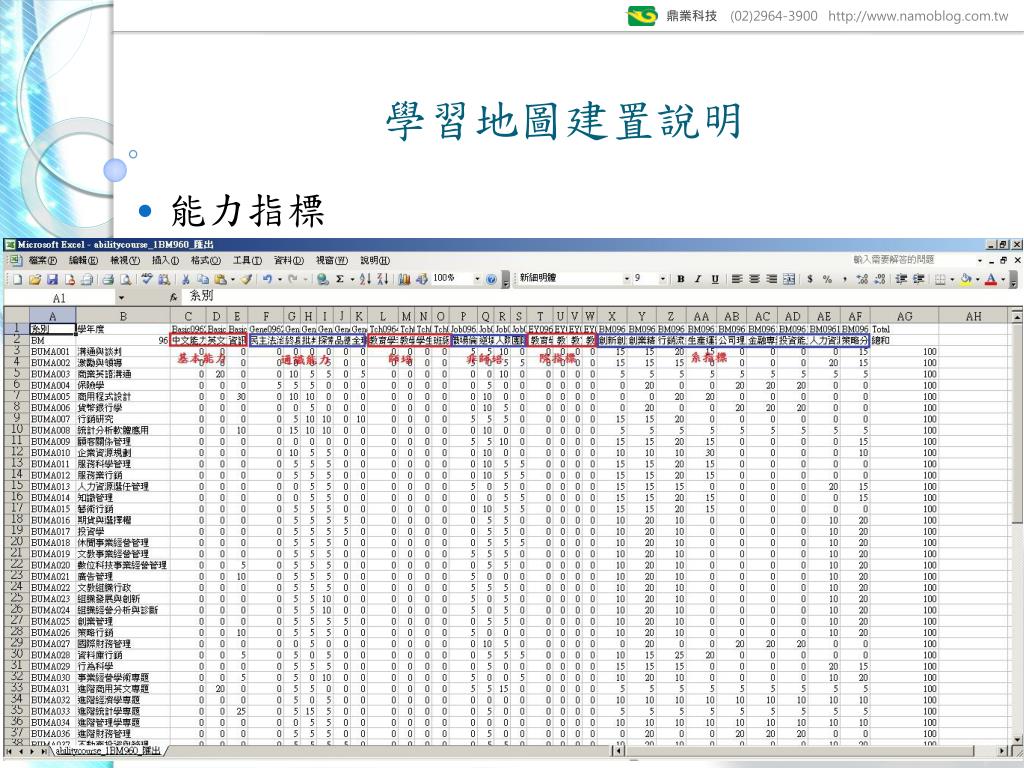The image size is (1024, 768).
Task: Toggle Bold formatting
Action: (x=680, y=279)
